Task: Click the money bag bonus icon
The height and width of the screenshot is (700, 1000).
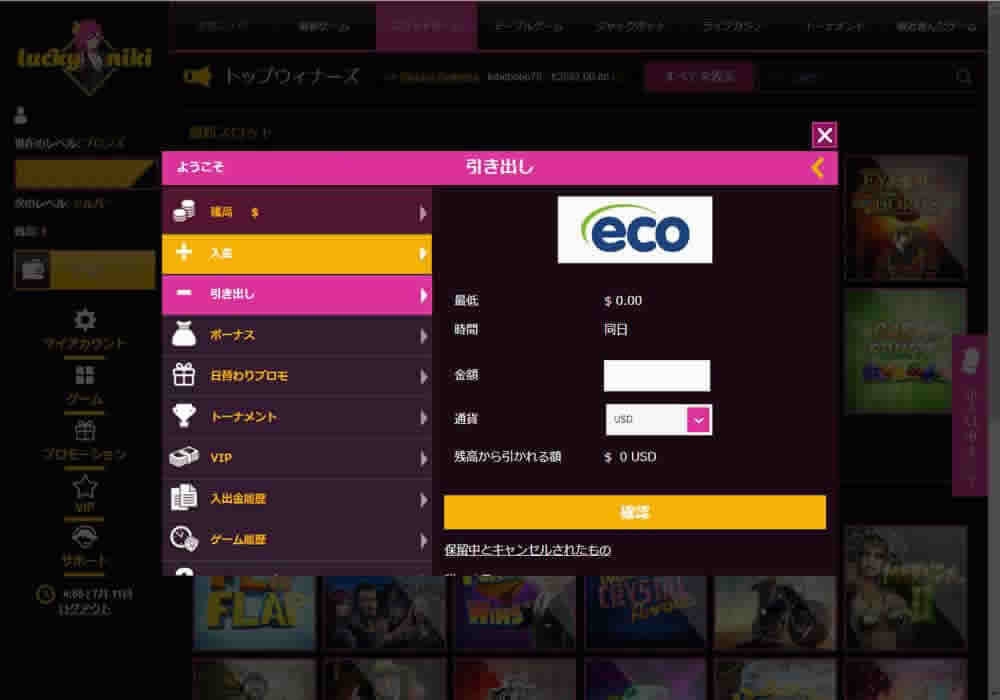Action: pyautogui.click(x=184, y=334)
